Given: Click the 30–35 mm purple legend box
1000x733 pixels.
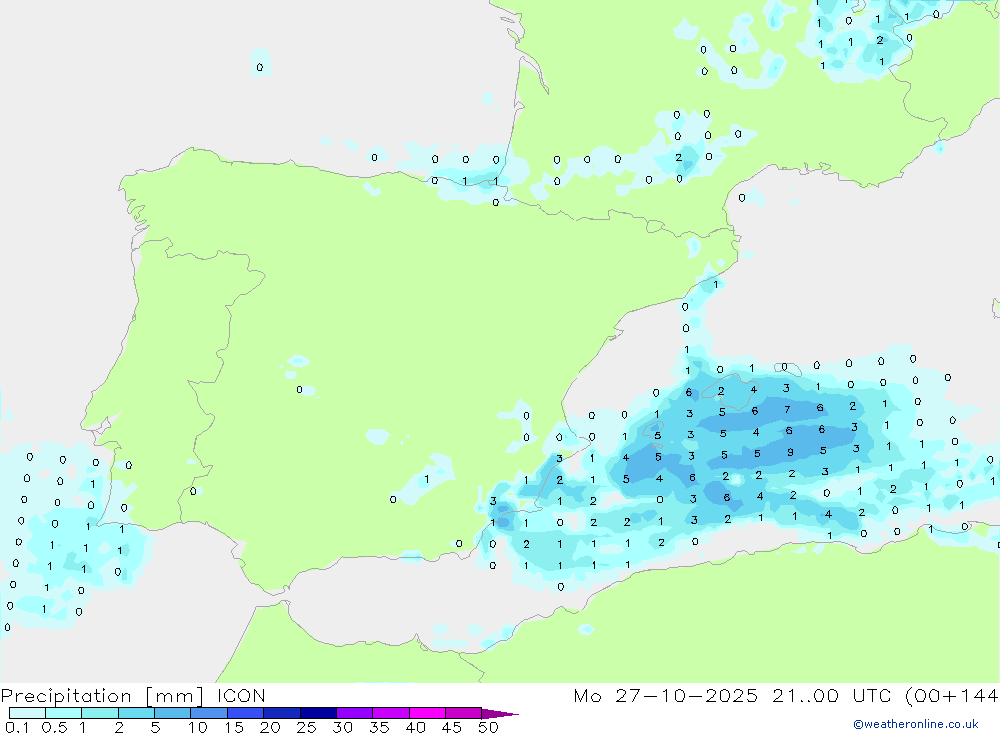Looking at the screenshot, I should pos(355,713).
